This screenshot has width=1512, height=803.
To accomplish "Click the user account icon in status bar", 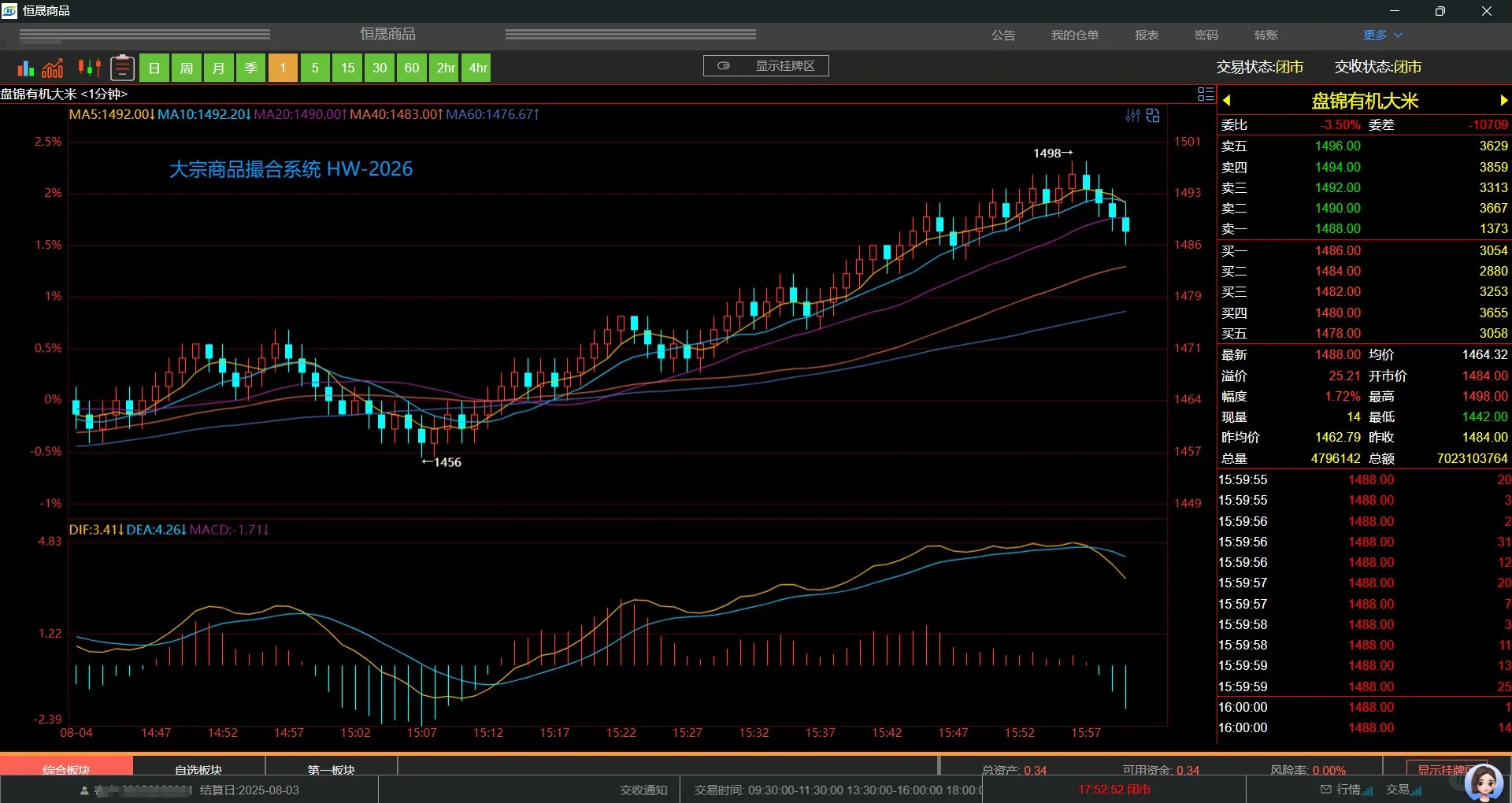I will pyautogui.click(x=84, y=790).
